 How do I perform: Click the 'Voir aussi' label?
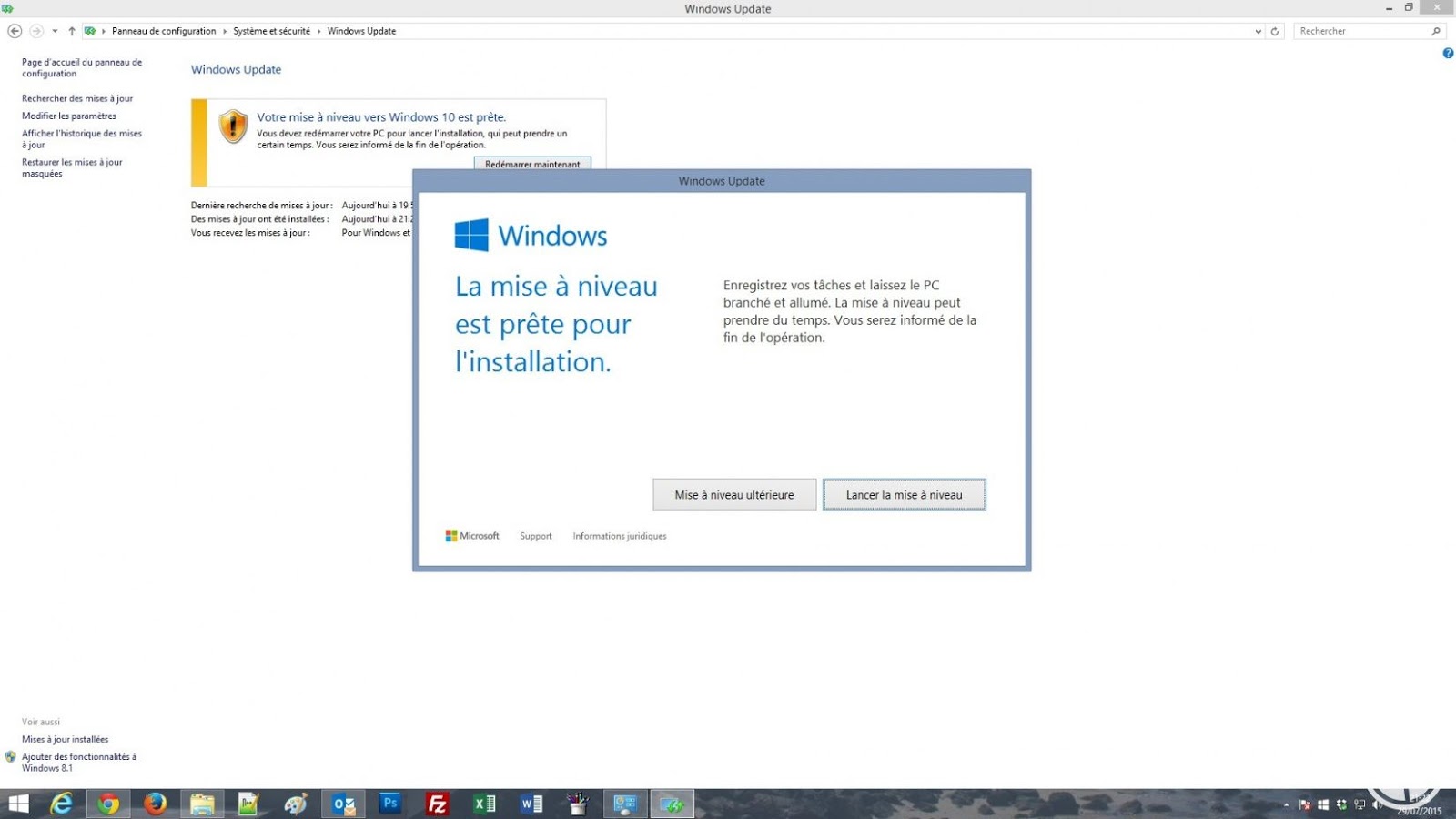41,722
